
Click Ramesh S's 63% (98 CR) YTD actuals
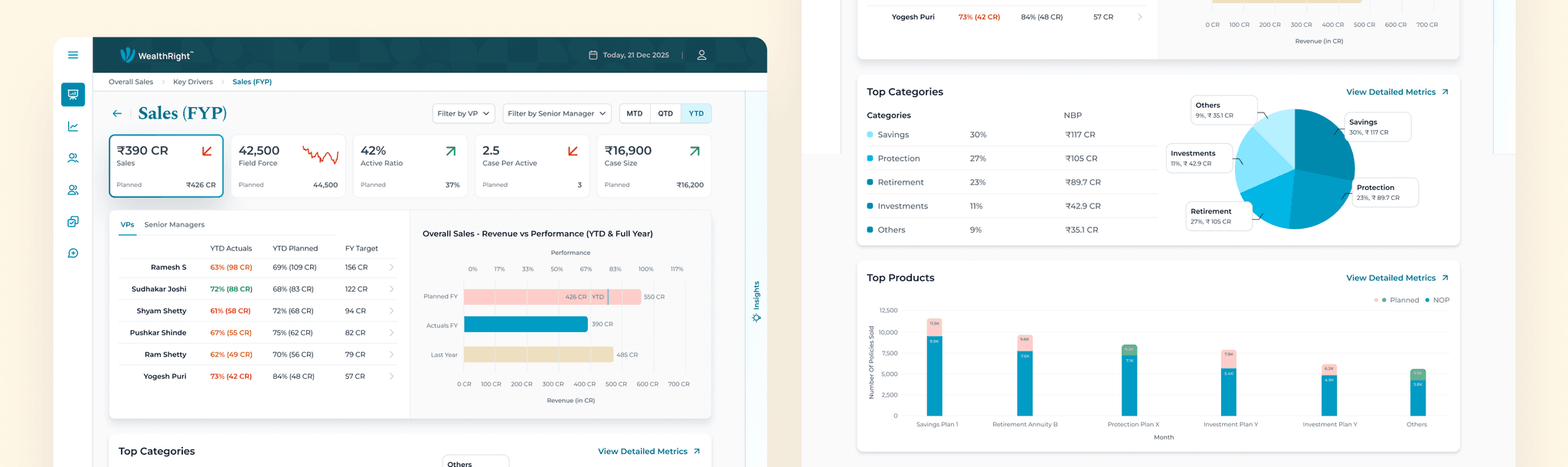[231, 267]
